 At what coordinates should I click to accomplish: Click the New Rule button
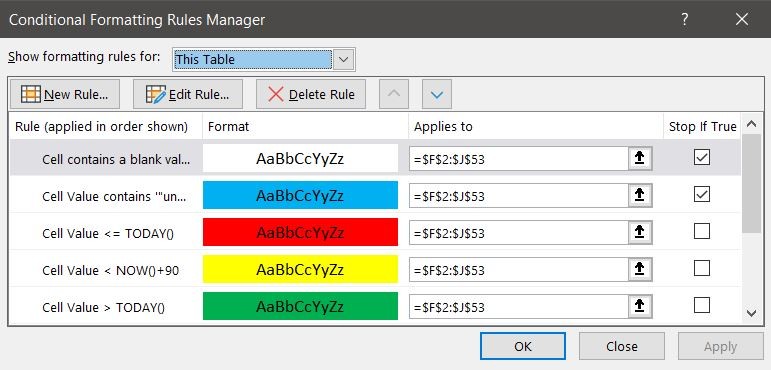coord(65,94)
